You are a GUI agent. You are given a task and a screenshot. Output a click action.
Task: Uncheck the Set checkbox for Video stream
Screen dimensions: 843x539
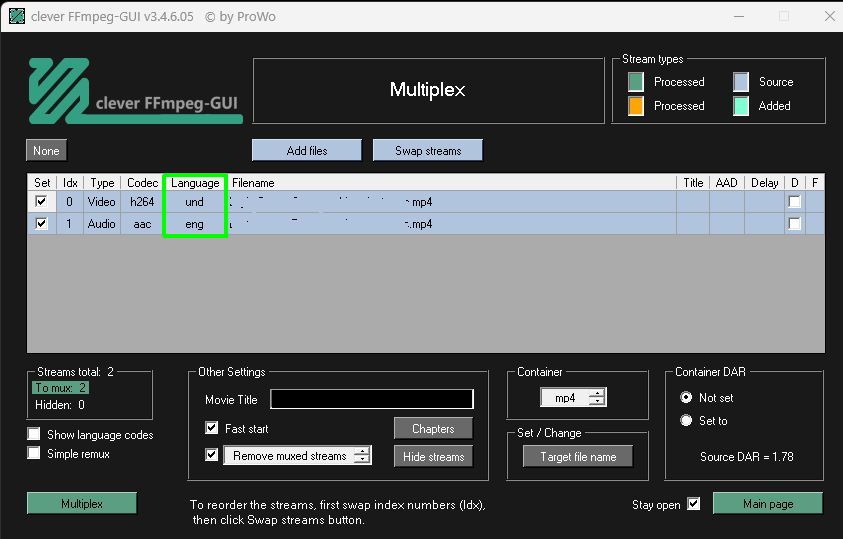pyautogui.click(x=41, y=202)
